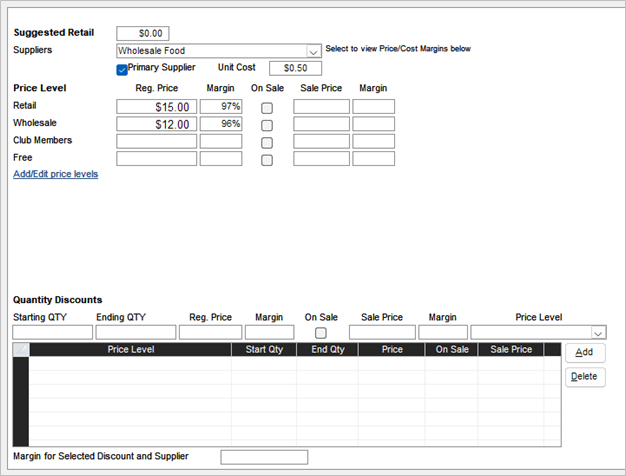Enable Quantity Discounts On Sale checkbox

tap(321, 332)
